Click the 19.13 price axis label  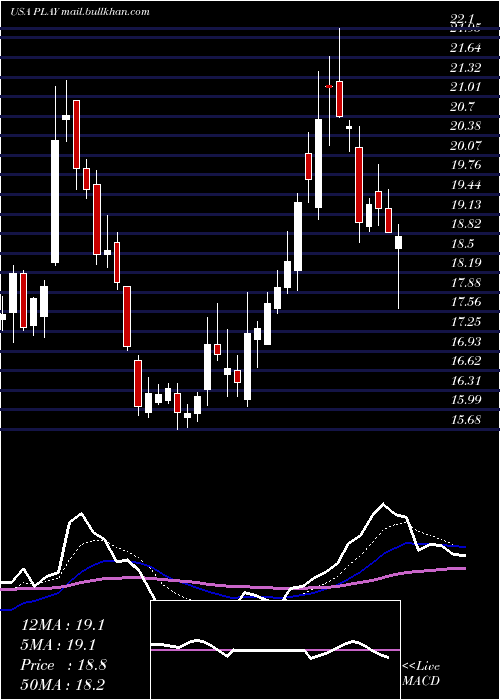click(x=466, y=204)
